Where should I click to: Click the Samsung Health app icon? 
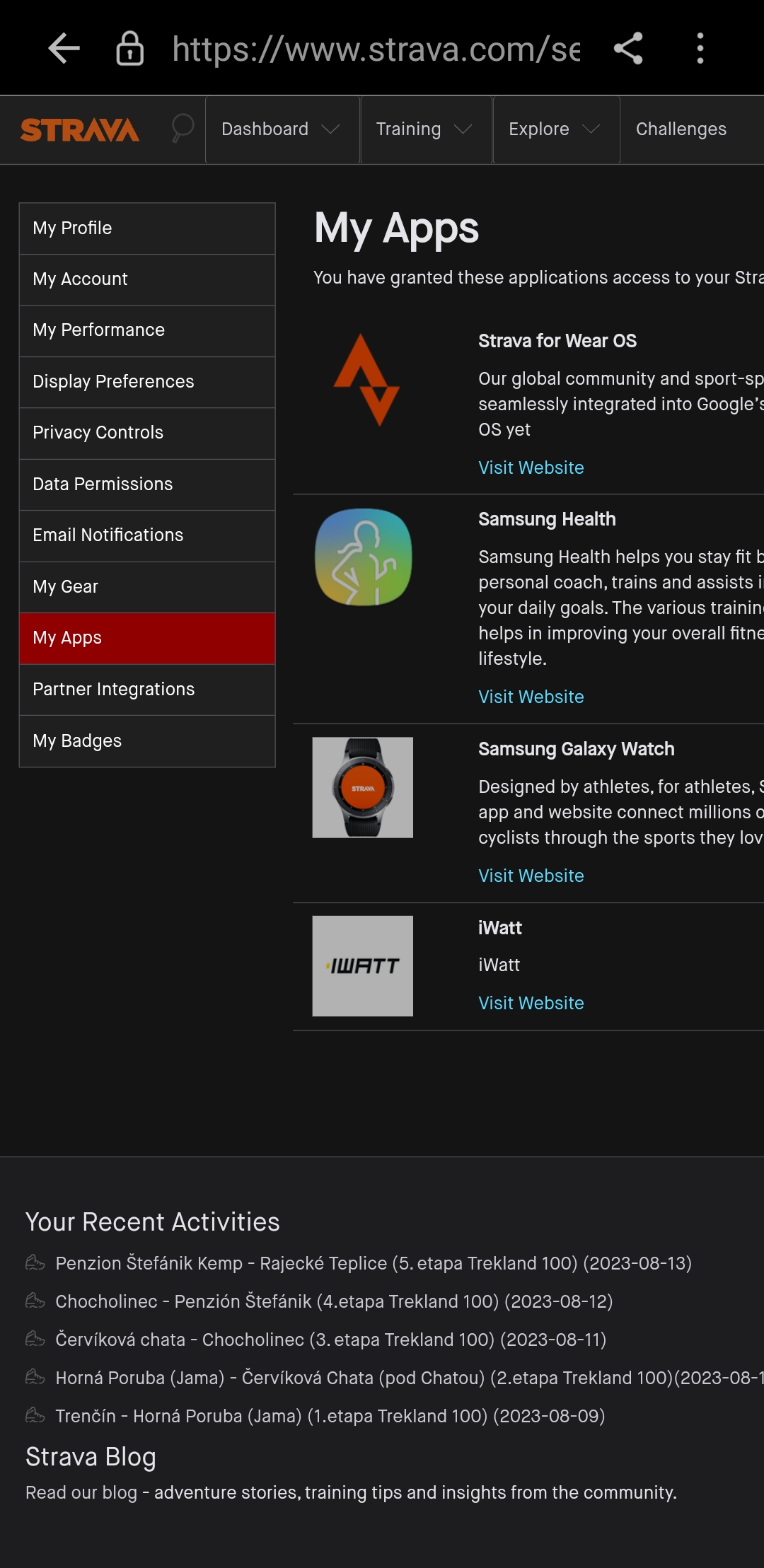pyautogui.click(x=363, y=557)
